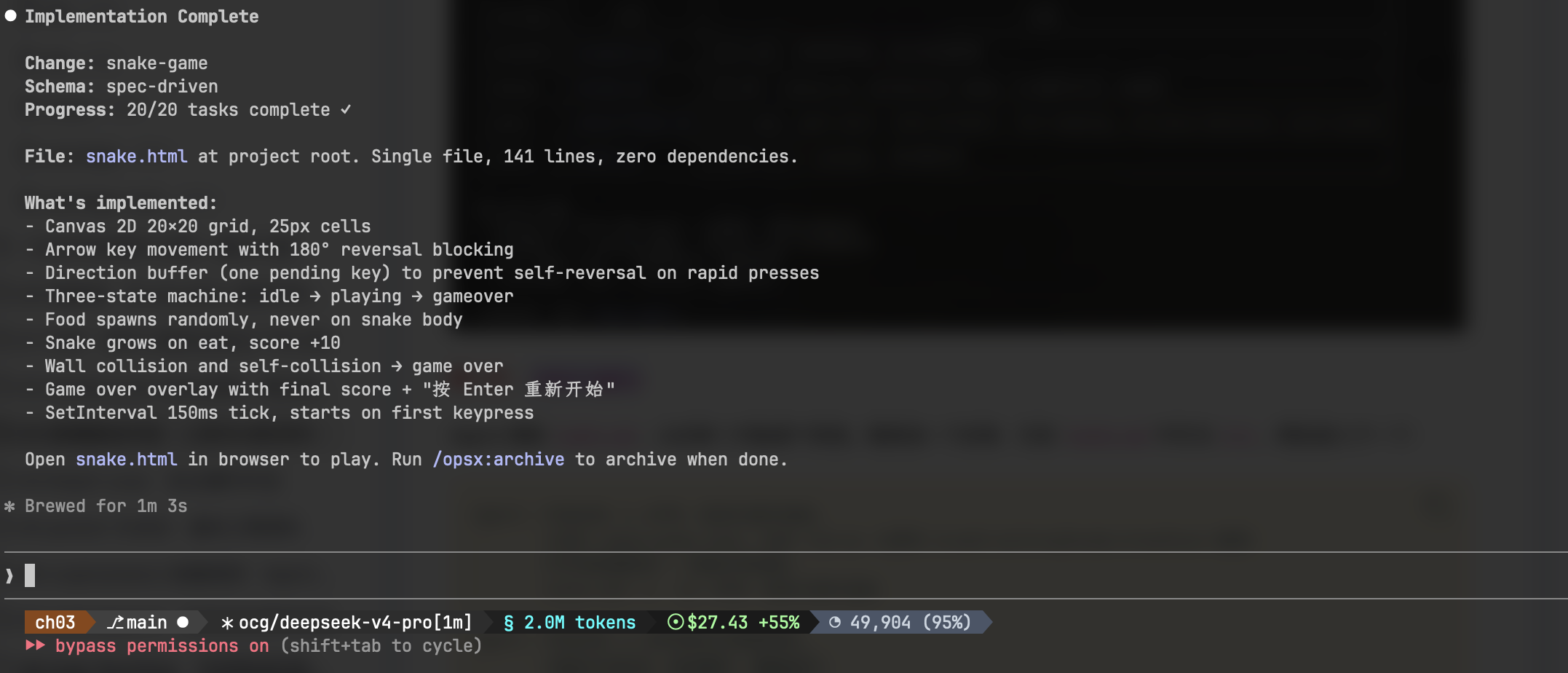
Task: Click the white dot after main branch
Action: click(x=183, y=622)
